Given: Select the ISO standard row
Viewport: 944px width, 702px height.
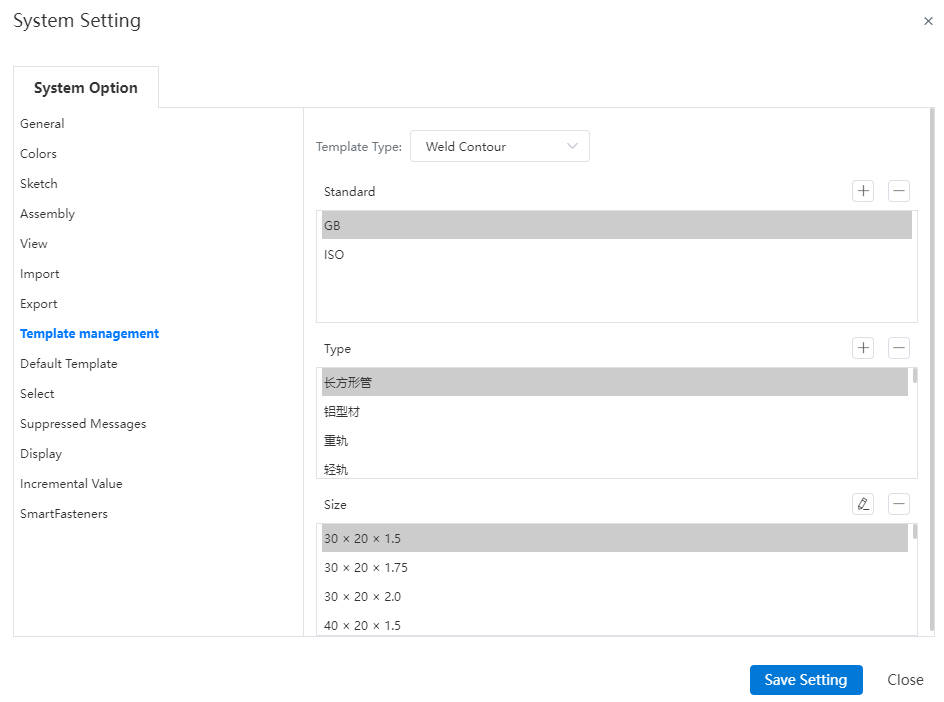Looking at the screenshot, I should (x=616, y=255).
